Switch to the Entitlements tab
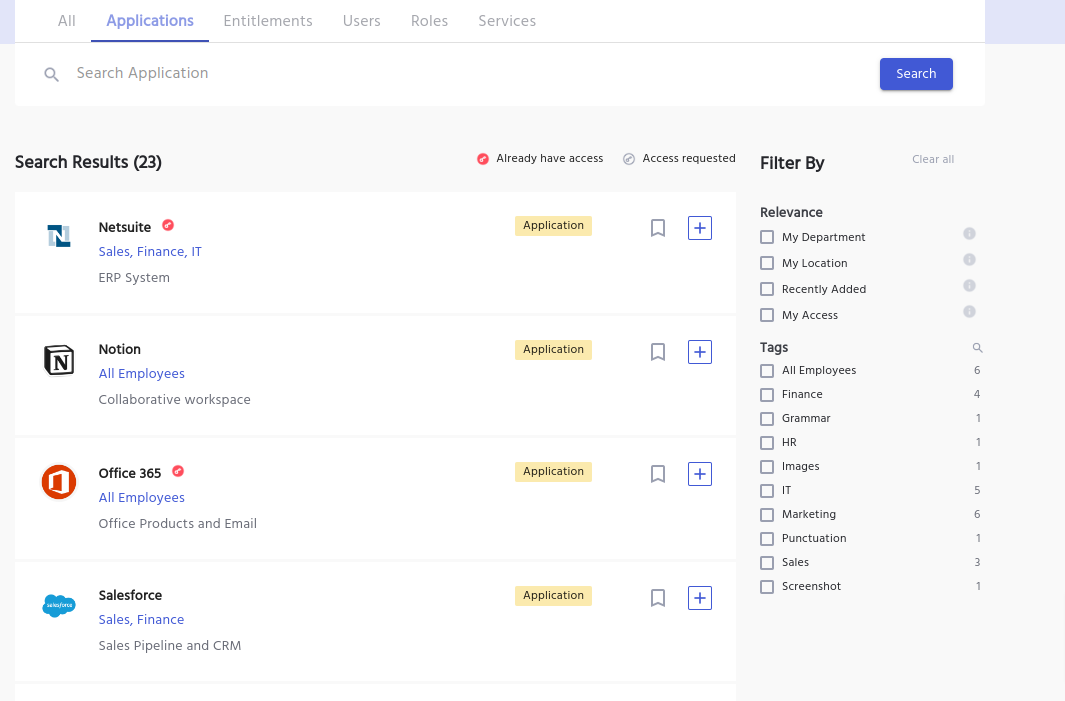This screenshot has height=701, width=1065. (x=268, y=21)
